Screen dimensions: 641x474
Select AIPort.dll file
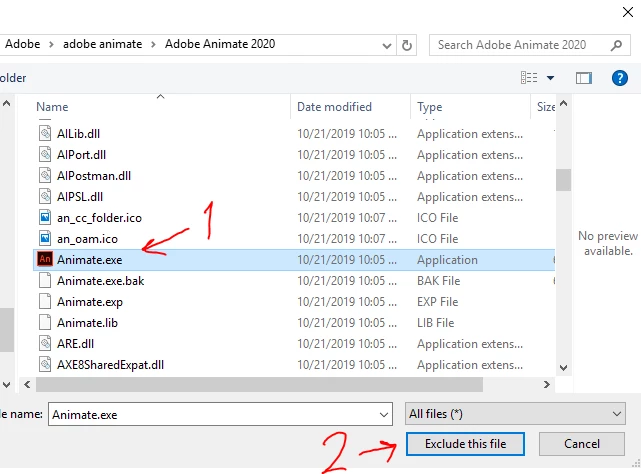tap(81, 155)
